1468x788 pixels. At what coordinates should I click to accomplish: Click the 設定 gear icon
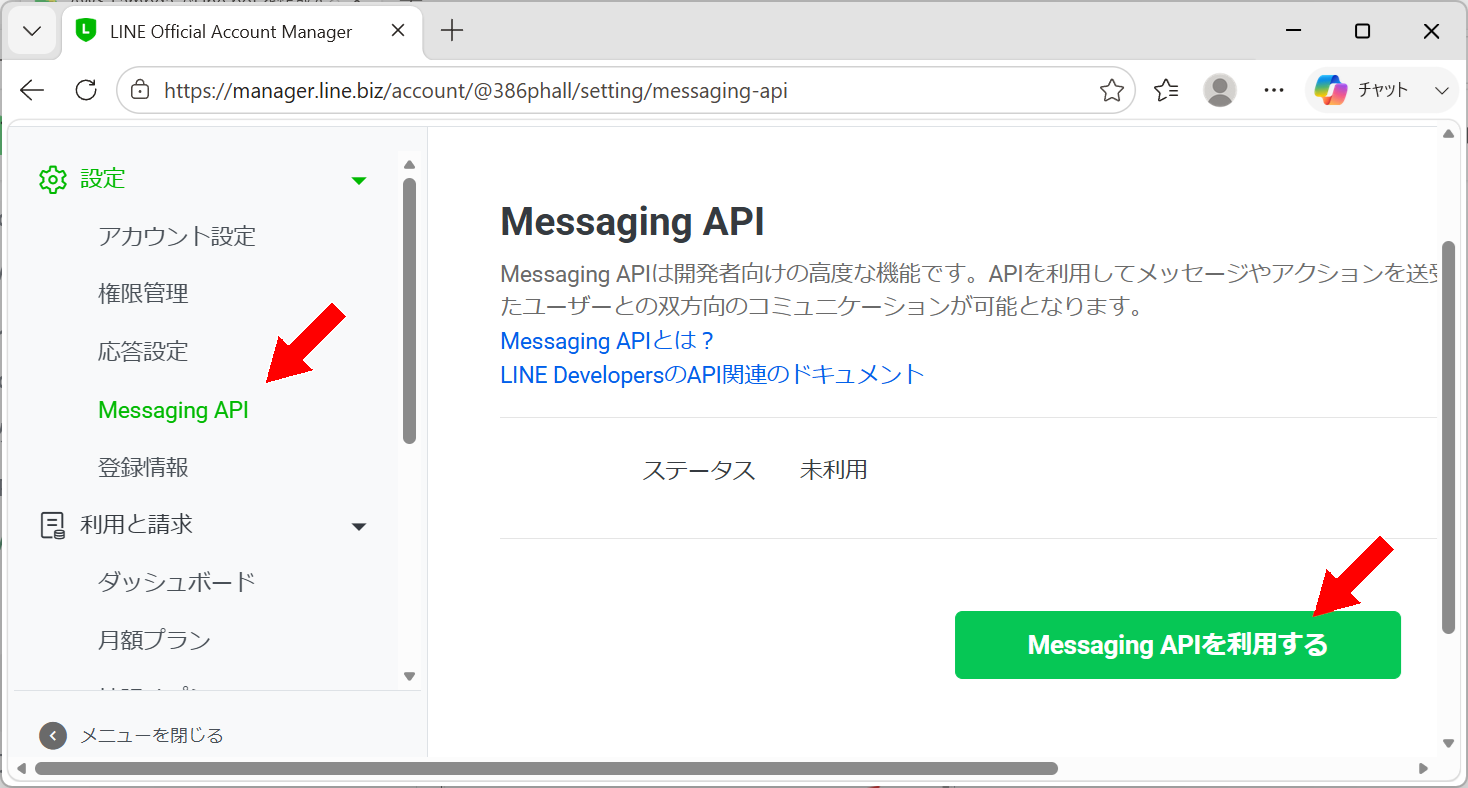[53, 179]
